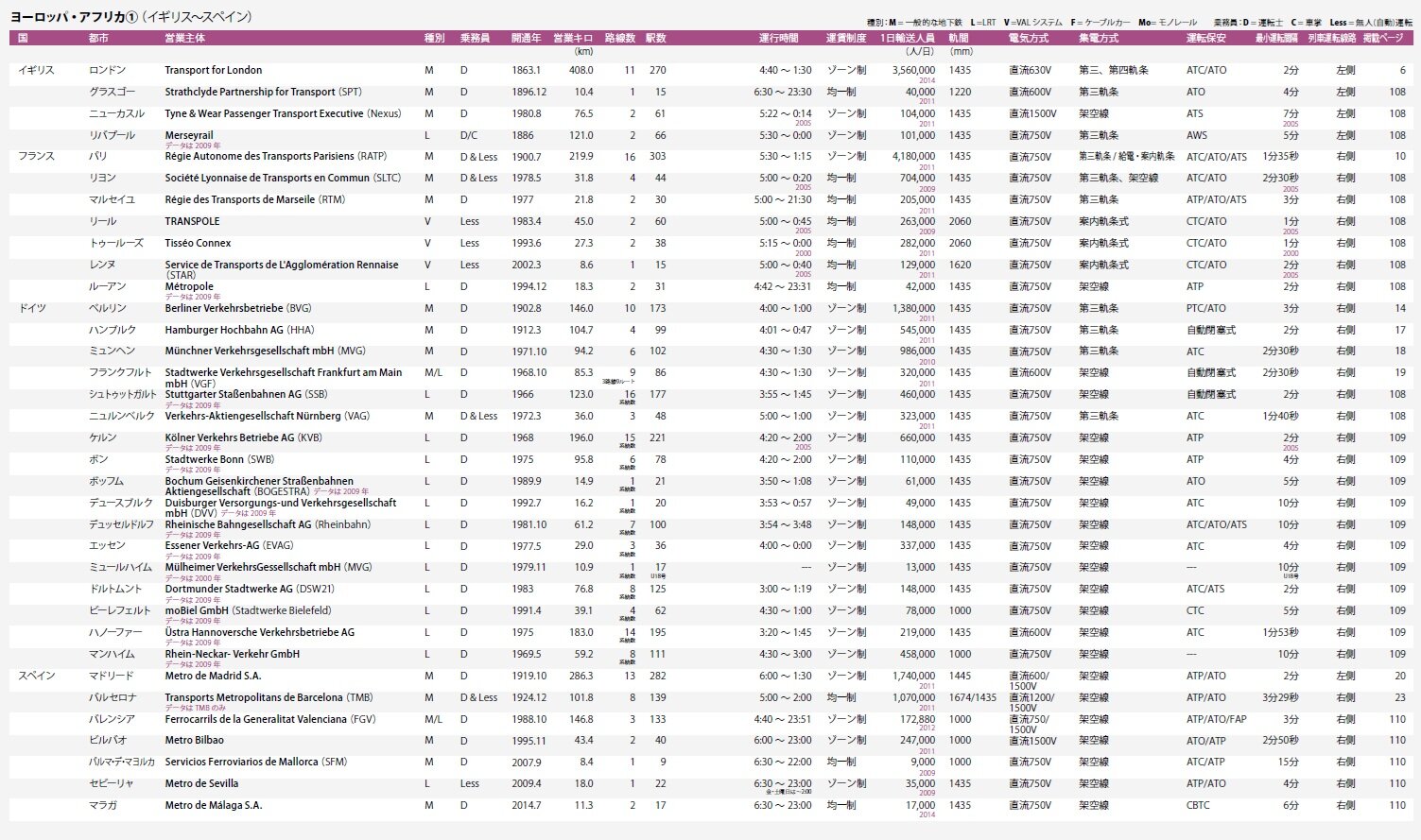Select the "集電方式" column header
Viewport: 1421px width, 840px height.
[x=1099, y=39]
